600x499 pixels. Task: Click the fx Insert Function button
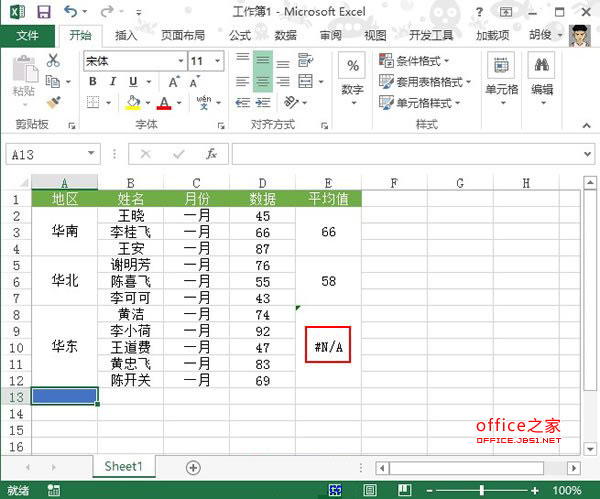(x=212, y=154)
